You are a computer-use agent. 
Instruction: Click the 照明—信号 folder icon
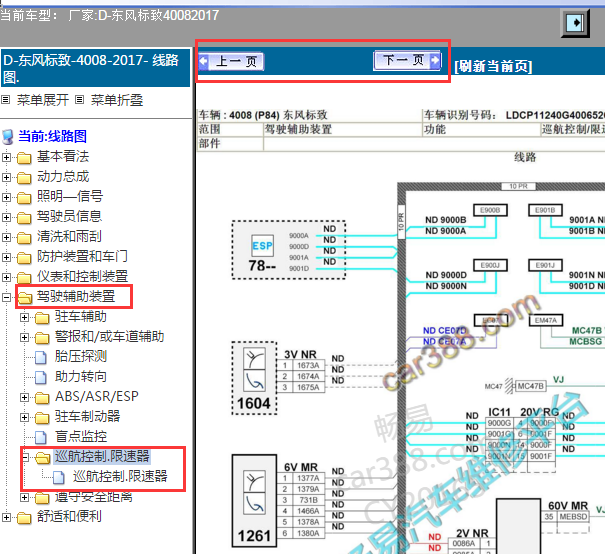[24, 198]
